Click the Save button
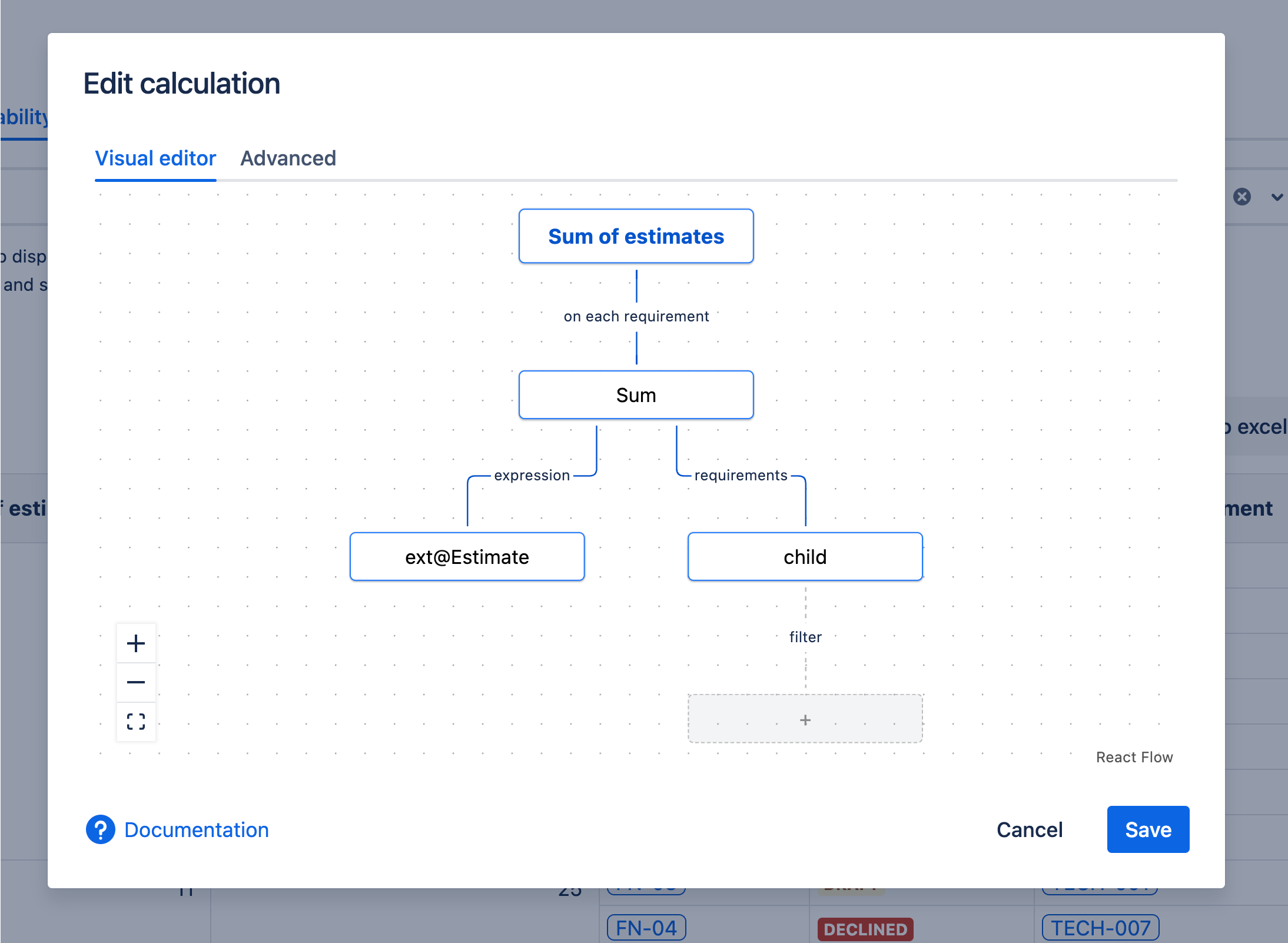 (1148, 828)
